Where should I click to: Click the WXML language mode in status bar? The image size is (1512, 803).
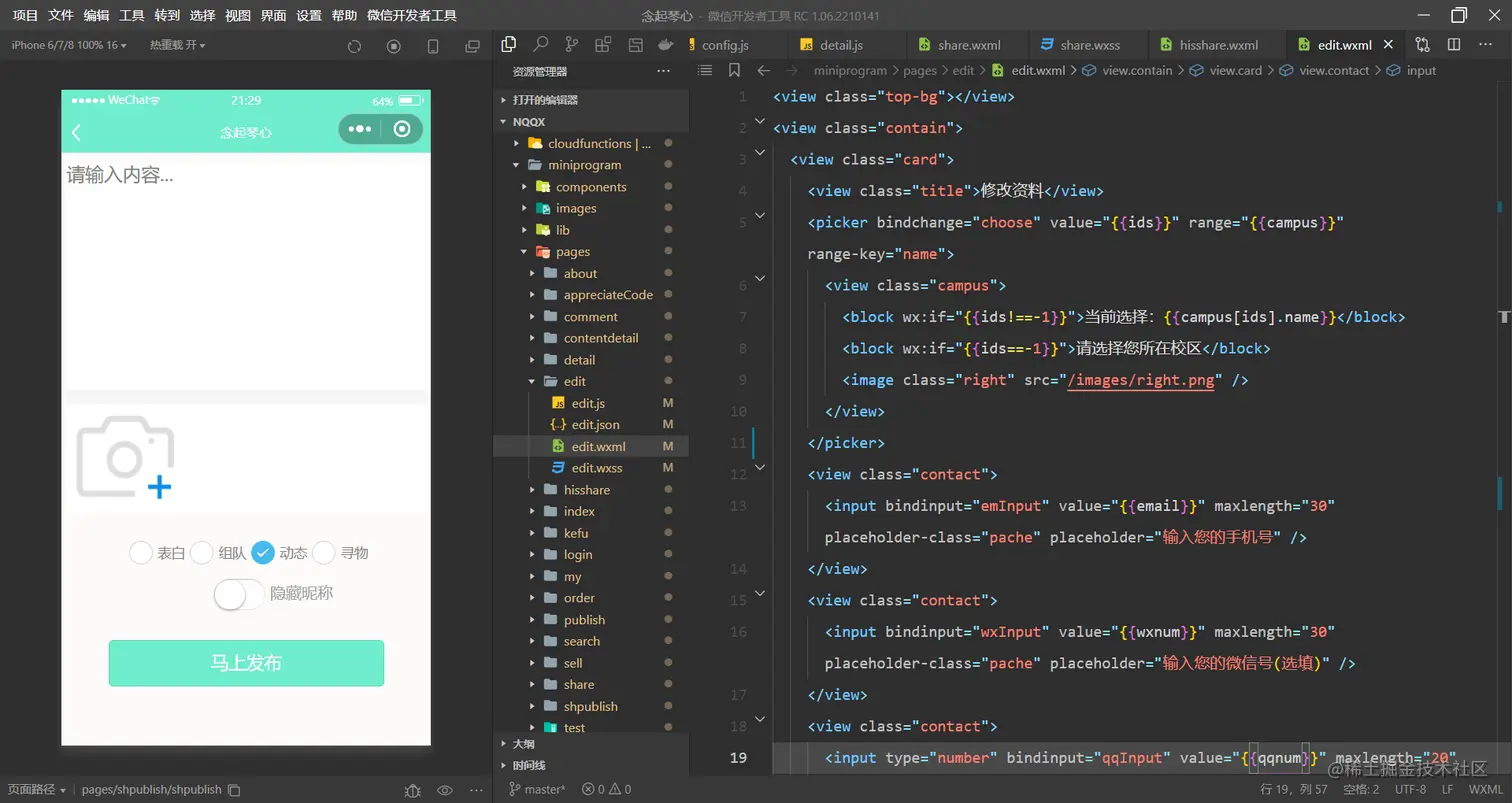(1485, 789)
